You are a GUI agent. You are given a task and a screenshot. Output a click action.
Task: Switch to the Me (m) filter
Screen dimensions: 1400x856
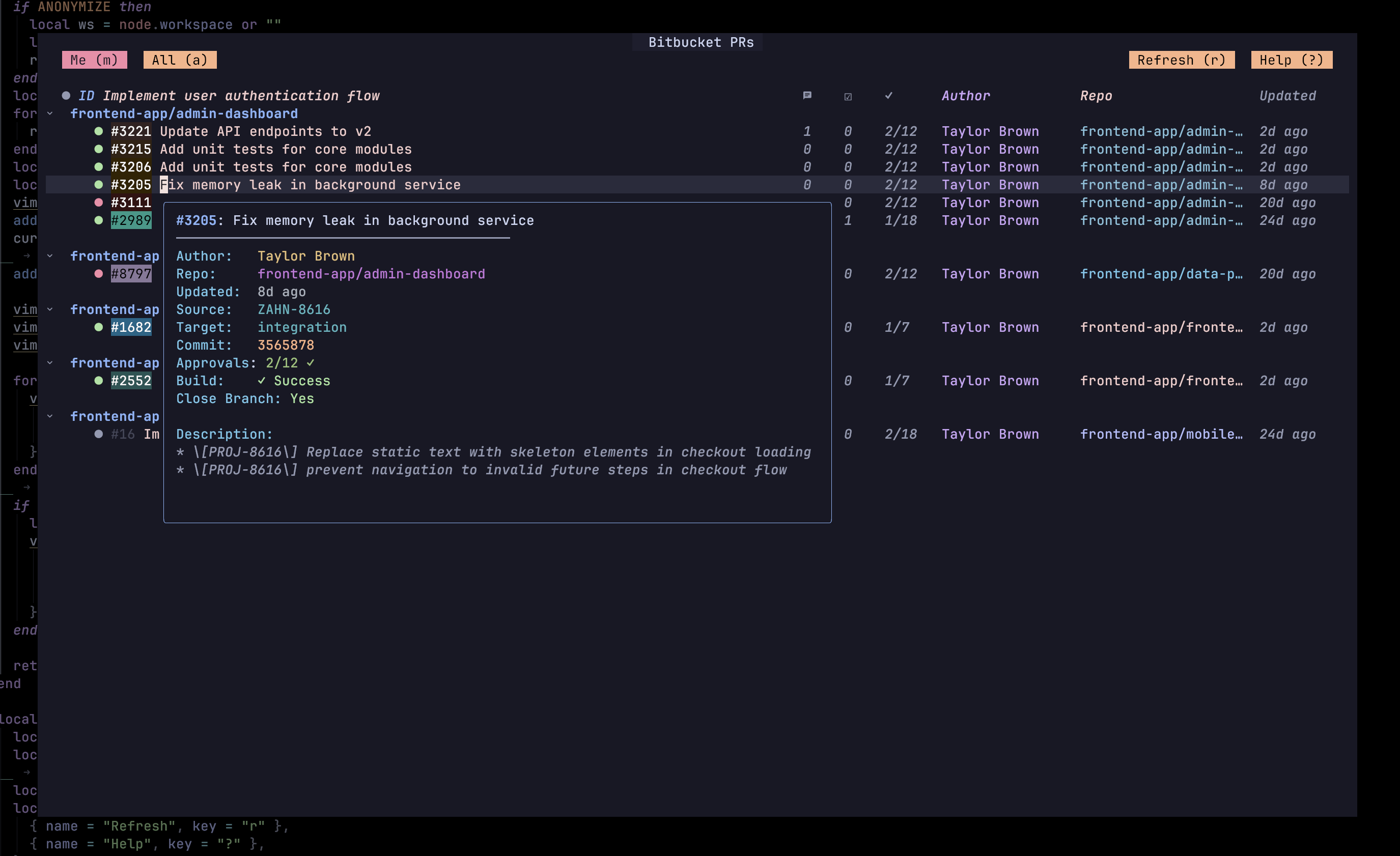94,60
